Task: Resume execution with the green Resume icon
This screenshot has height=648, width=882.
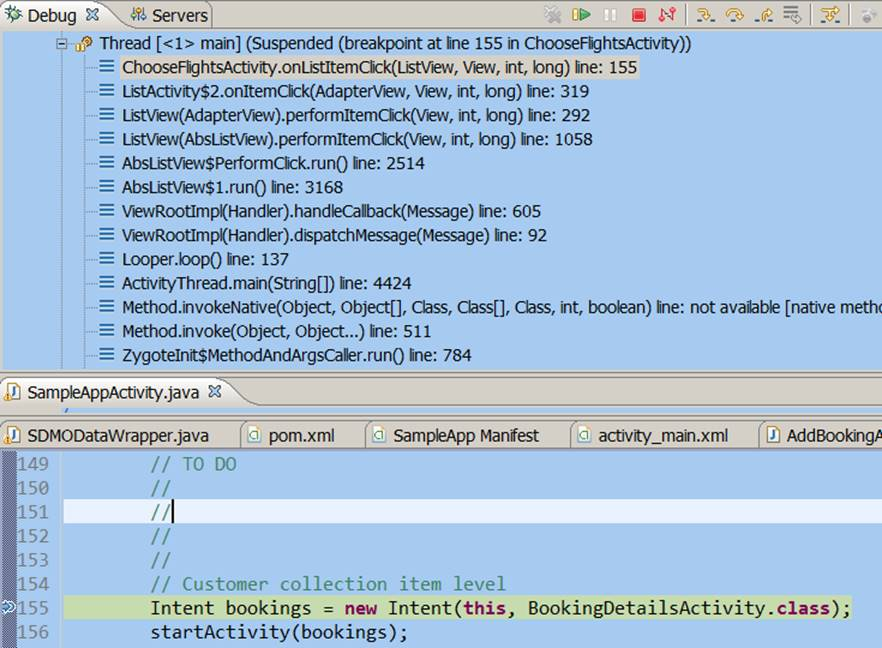Action: [x=581, y=15]
